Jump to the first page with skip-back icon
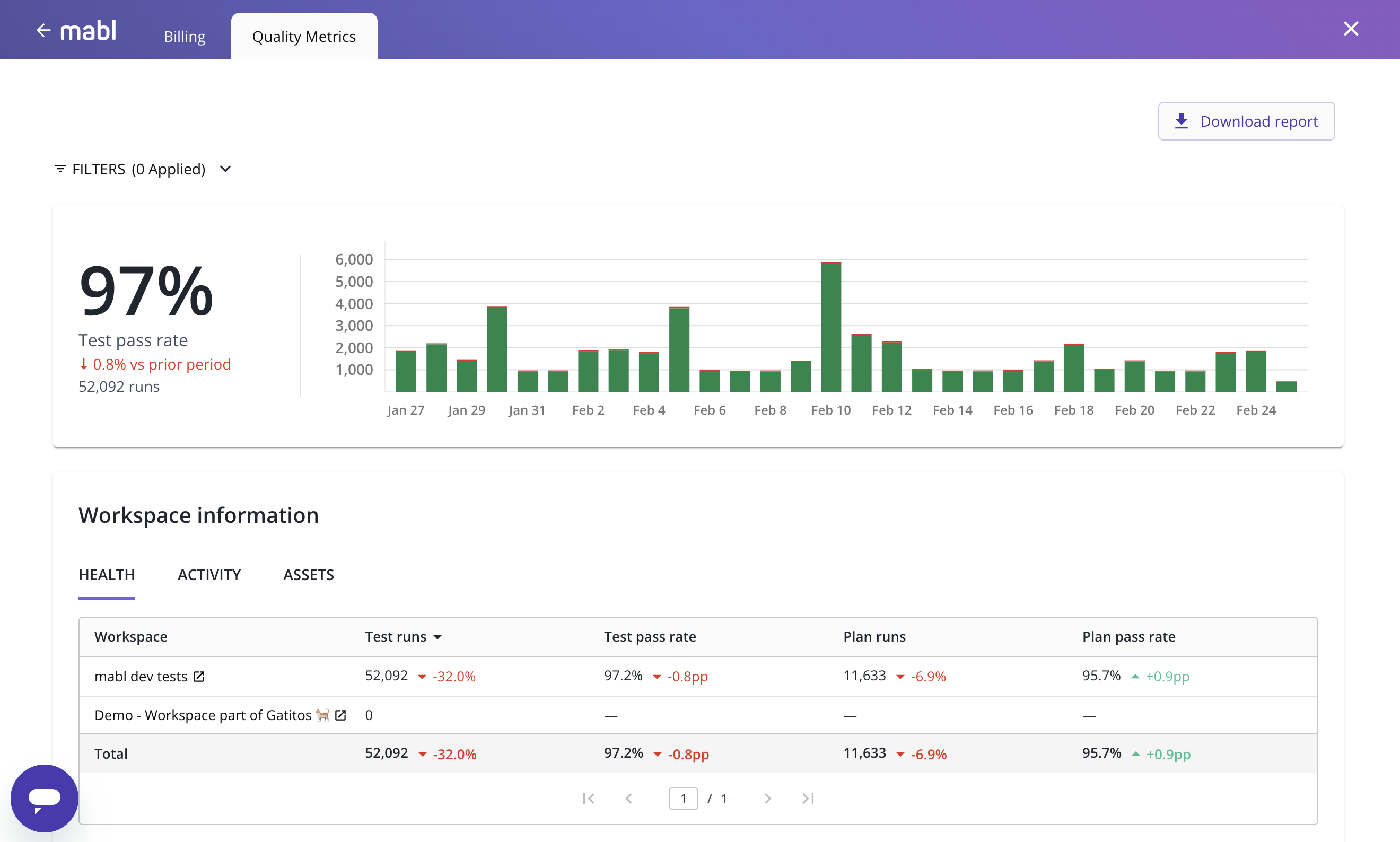1400x842 pixels. [589, 799]
